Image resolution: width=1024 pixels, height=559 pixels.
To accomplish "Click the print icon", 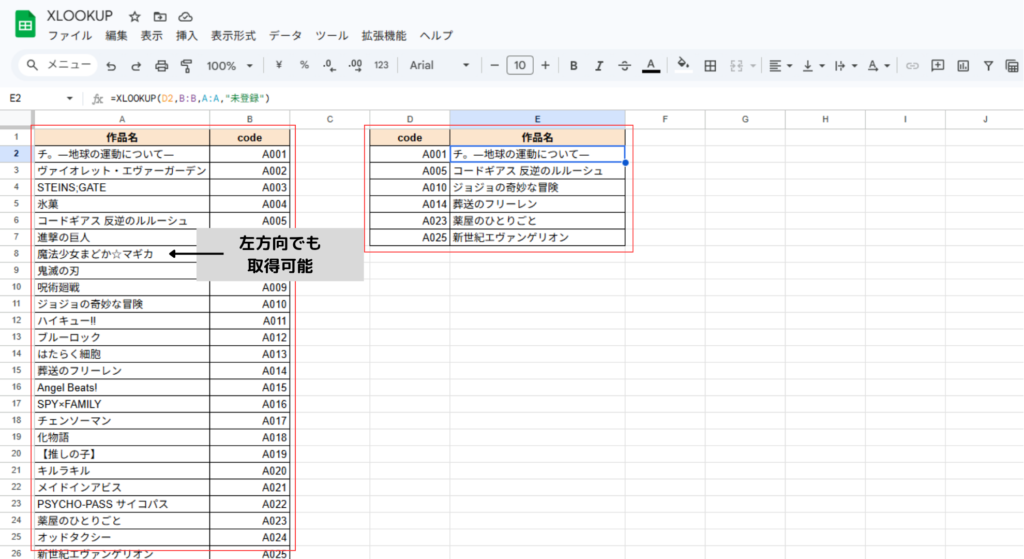I will tap(161, 66).
